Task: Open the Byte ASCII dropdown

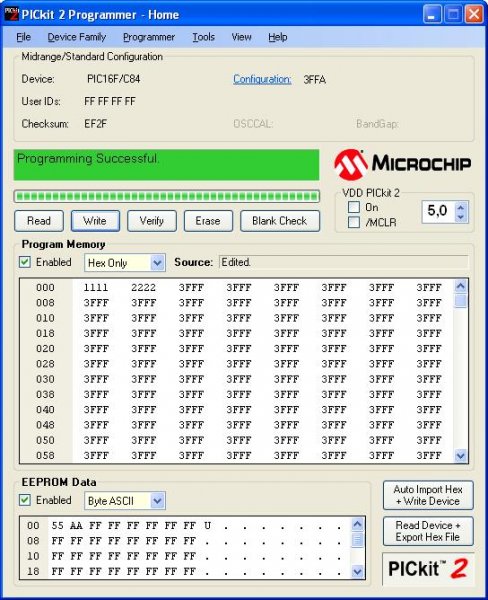Action: pyautogui.click(x=125, y=501)
